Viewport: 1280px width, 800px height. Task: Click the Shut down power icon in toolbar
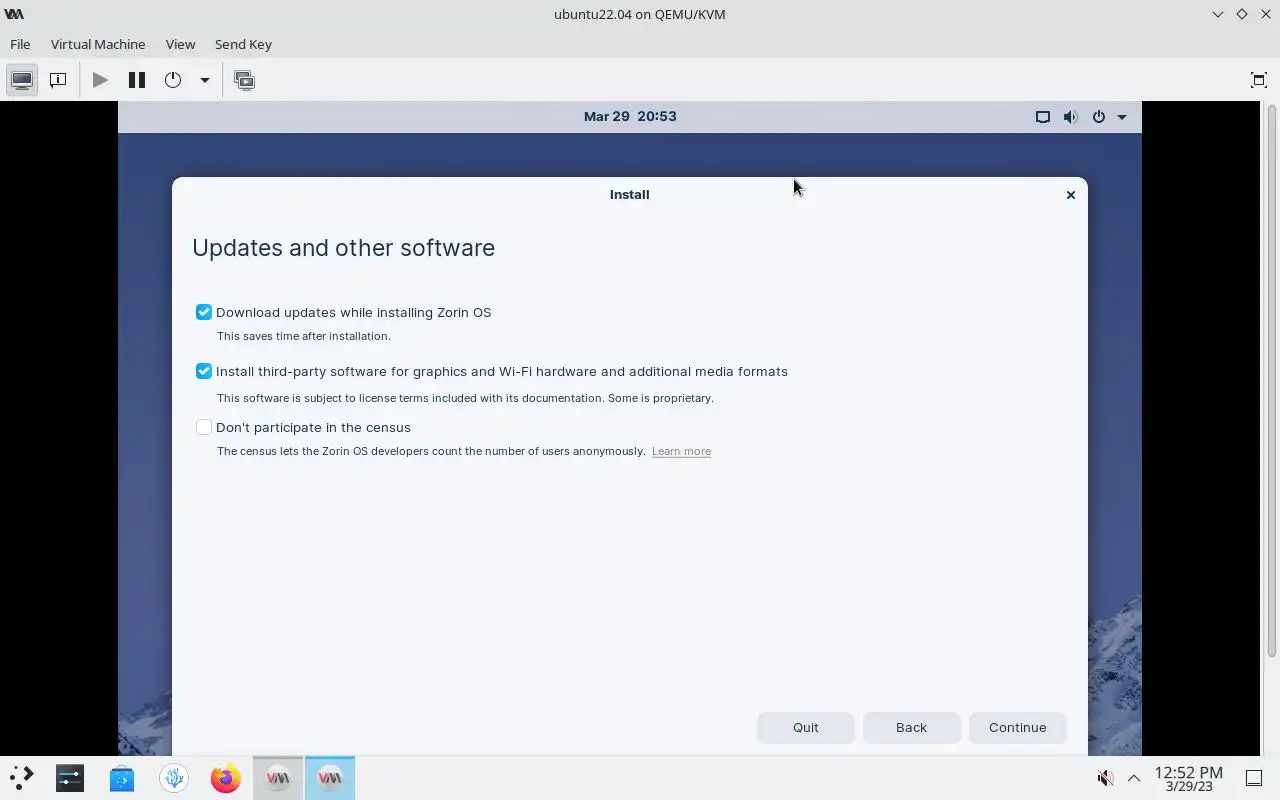[173, 80]
